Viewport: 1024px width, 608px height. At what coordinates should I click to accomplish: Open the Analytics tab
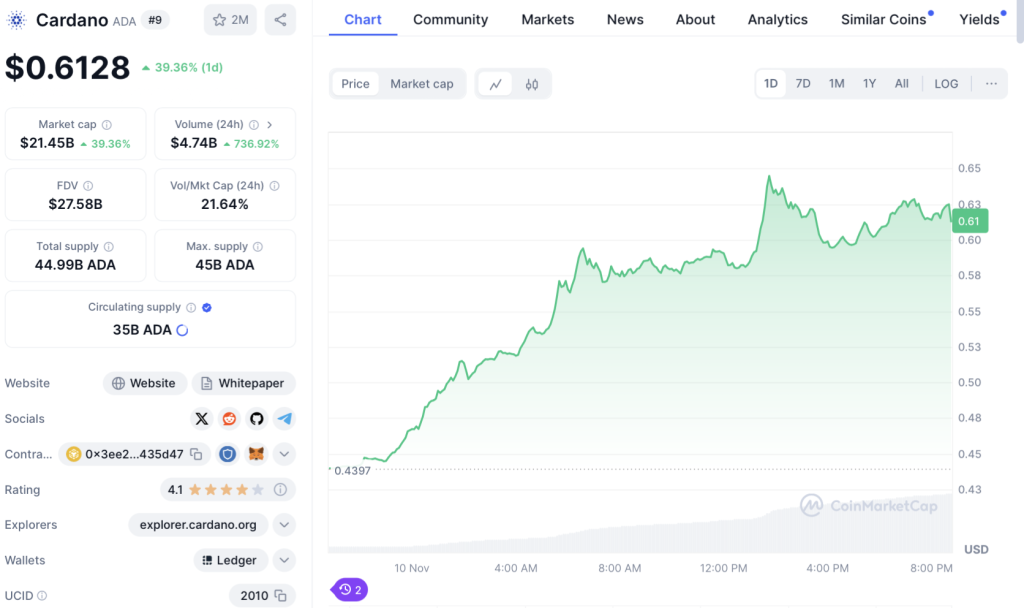(778, 20)
